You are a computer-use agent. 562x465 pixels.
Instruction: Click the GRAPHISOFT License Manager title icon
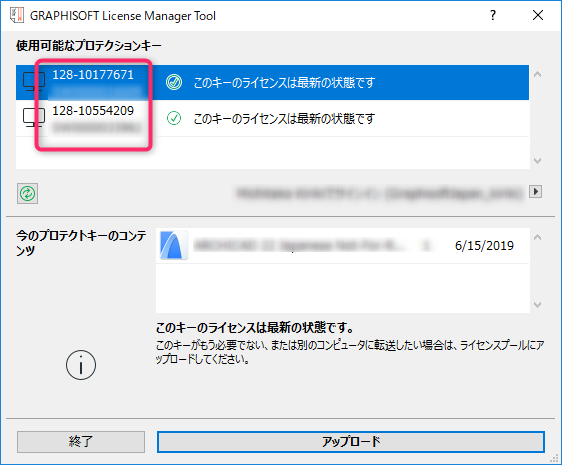click(x=17, y=15)
